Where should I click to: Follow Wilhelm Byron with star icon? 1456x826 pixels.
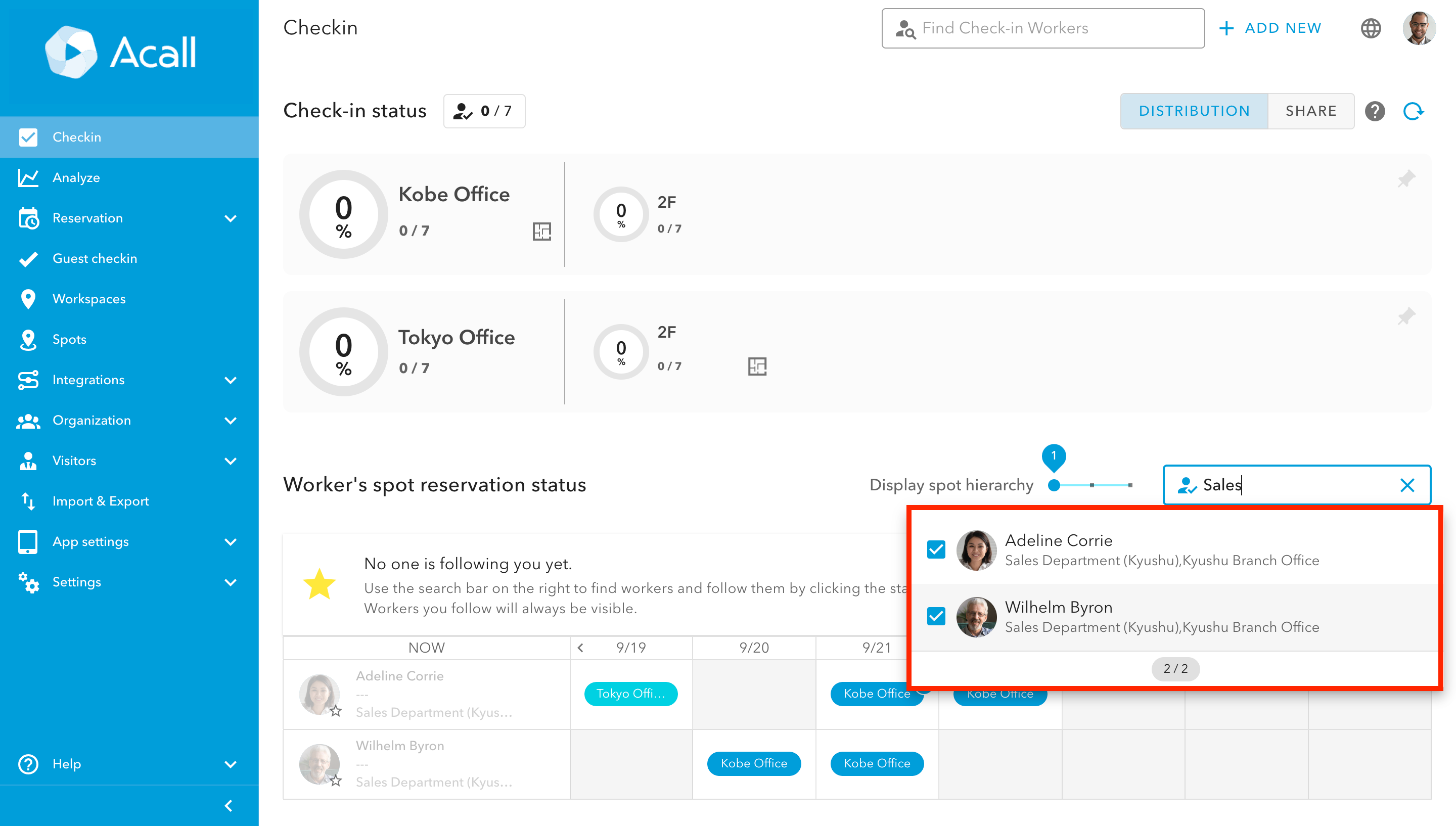(336, 781)
